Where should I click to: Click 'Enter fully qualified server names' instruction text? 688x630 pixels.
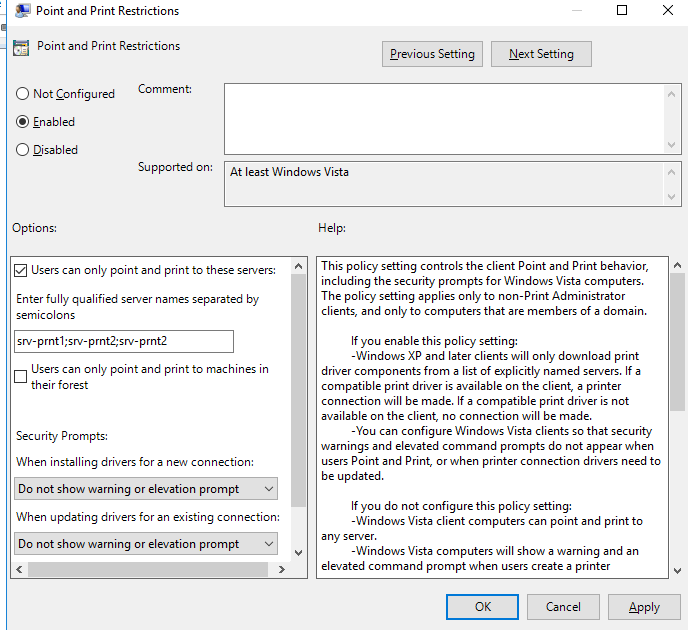click(x=137, y=307)
